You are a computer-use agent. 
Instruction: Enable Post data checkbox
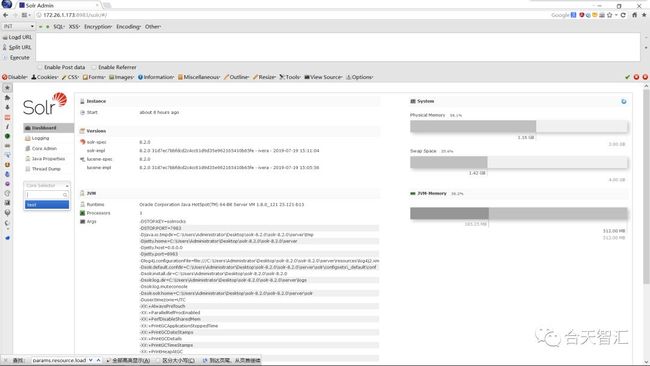click(40, 67)
